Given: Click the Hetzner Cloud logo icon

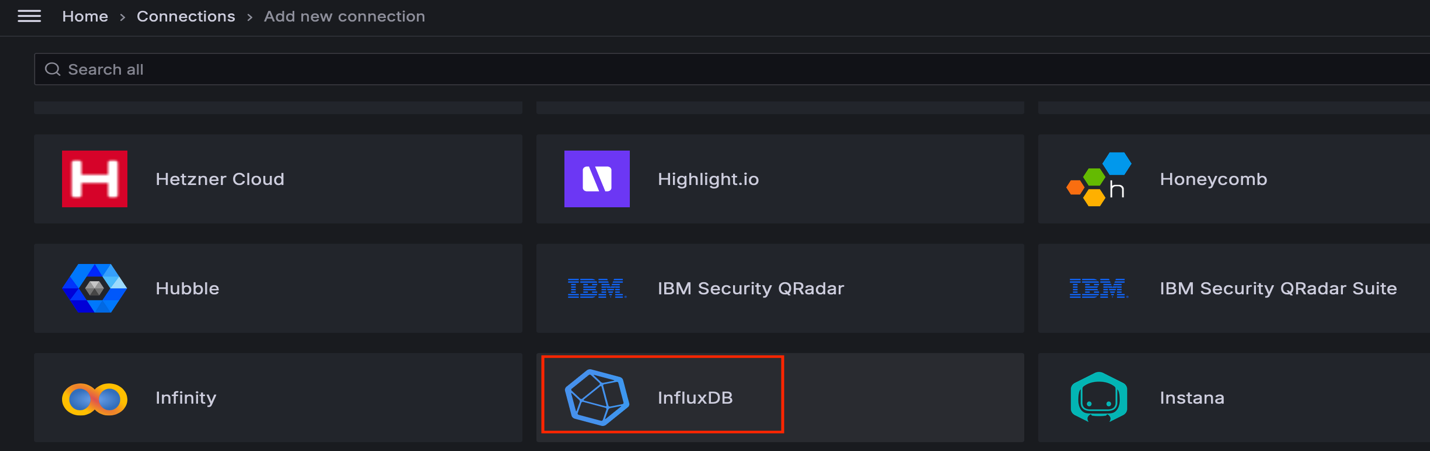Looking at the screenshot, I should 95,179.
